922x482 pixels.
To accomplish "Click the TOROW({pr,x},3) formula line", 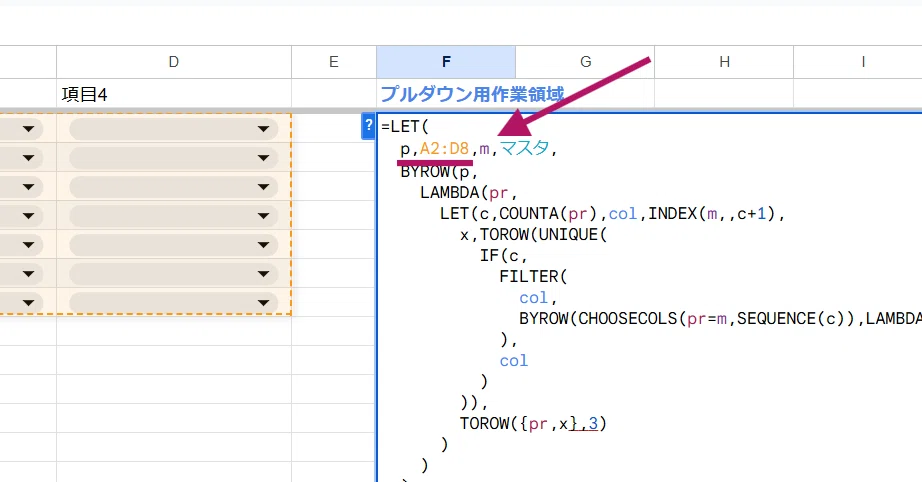I will tap(533, 423).
